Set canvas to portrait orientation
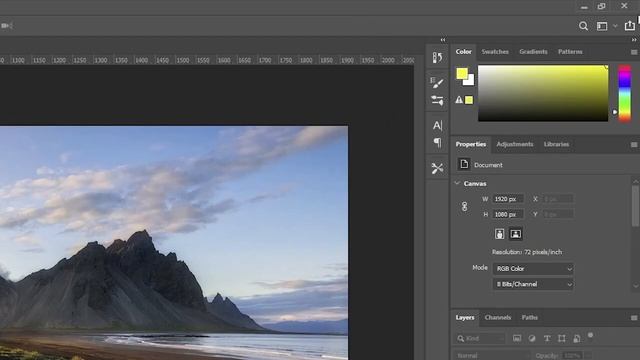 (499, 234)
